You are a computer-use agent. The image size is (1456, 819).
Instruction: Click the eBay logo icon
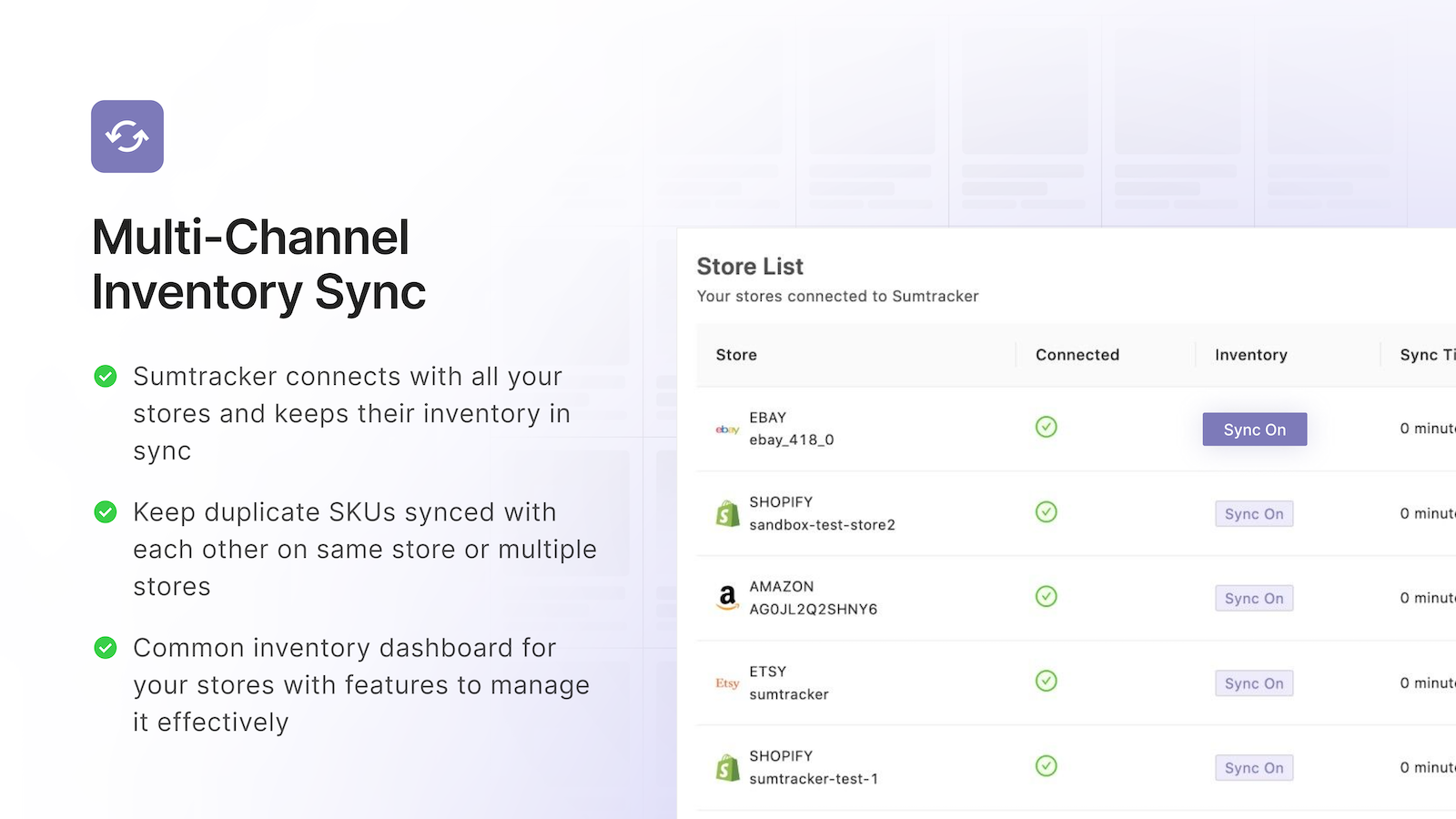(727, 430)
